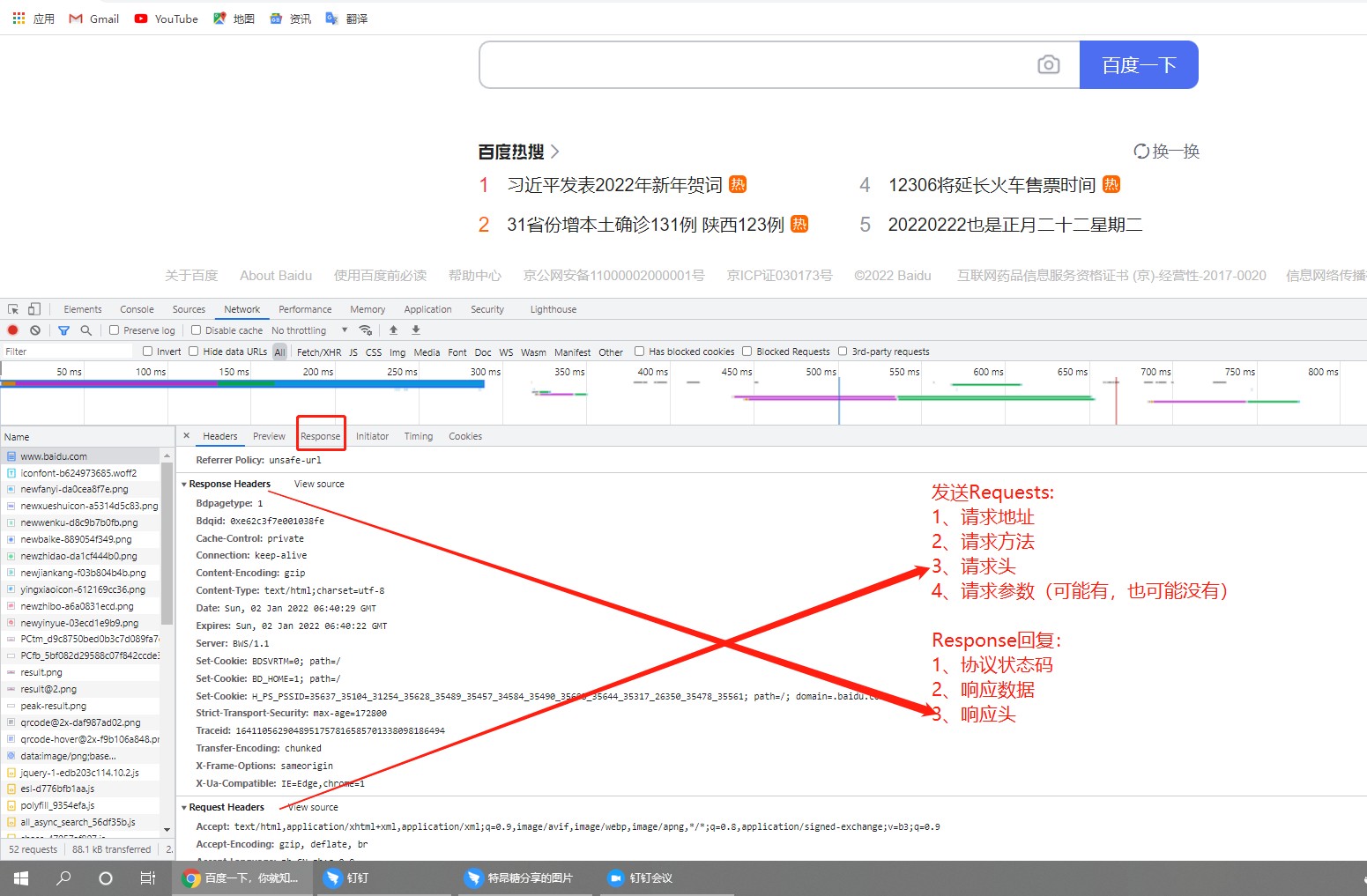Open the 地图 maps bookmark
The image size is (1367, 896).
coord(234,19)
